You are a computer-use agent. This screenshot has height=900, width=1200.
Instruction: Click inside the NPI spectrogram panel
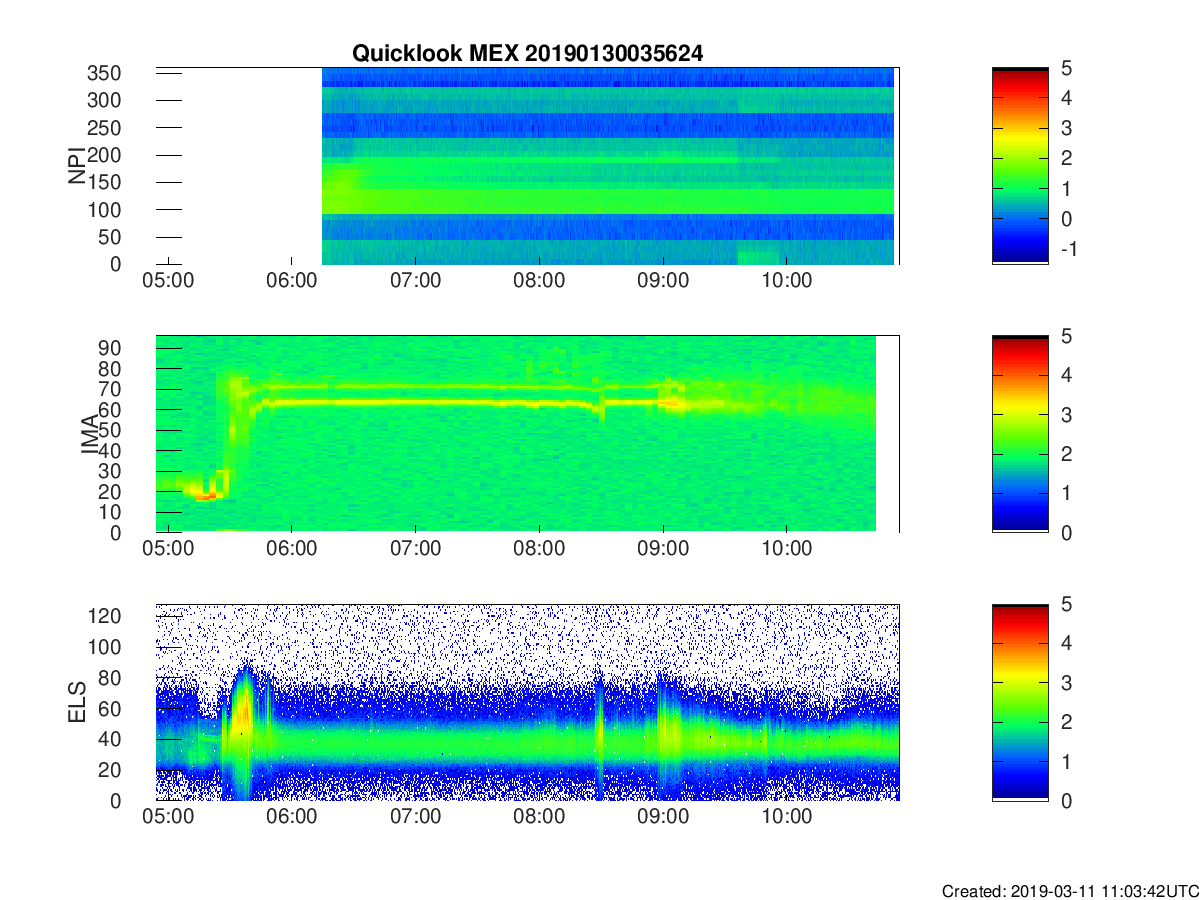(x=527, y=166)
